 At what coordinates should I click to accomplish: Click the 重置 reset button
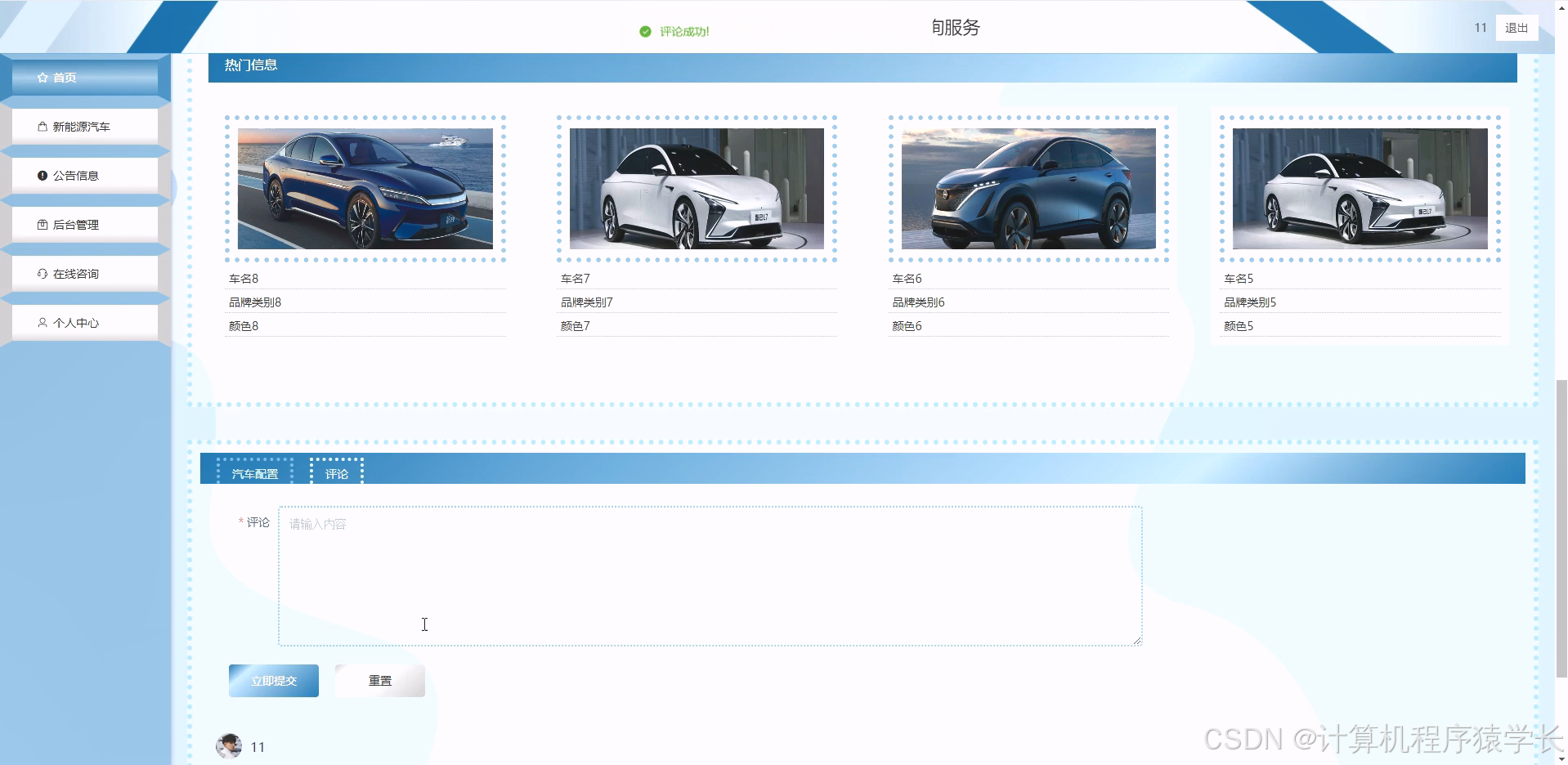click(380, 681)
